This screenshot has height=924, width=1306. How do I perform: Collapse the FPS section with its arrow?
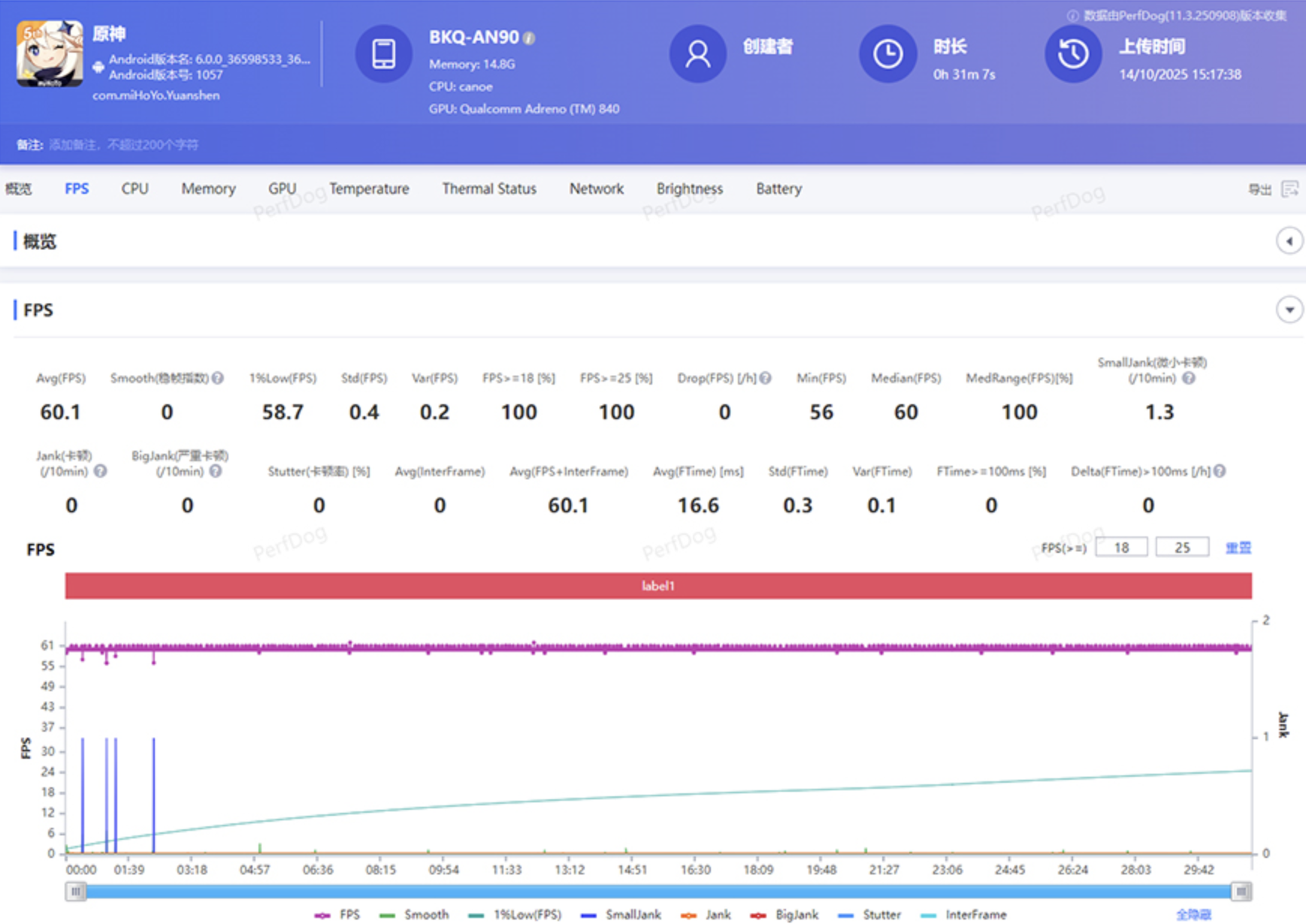click(1289, 310)
